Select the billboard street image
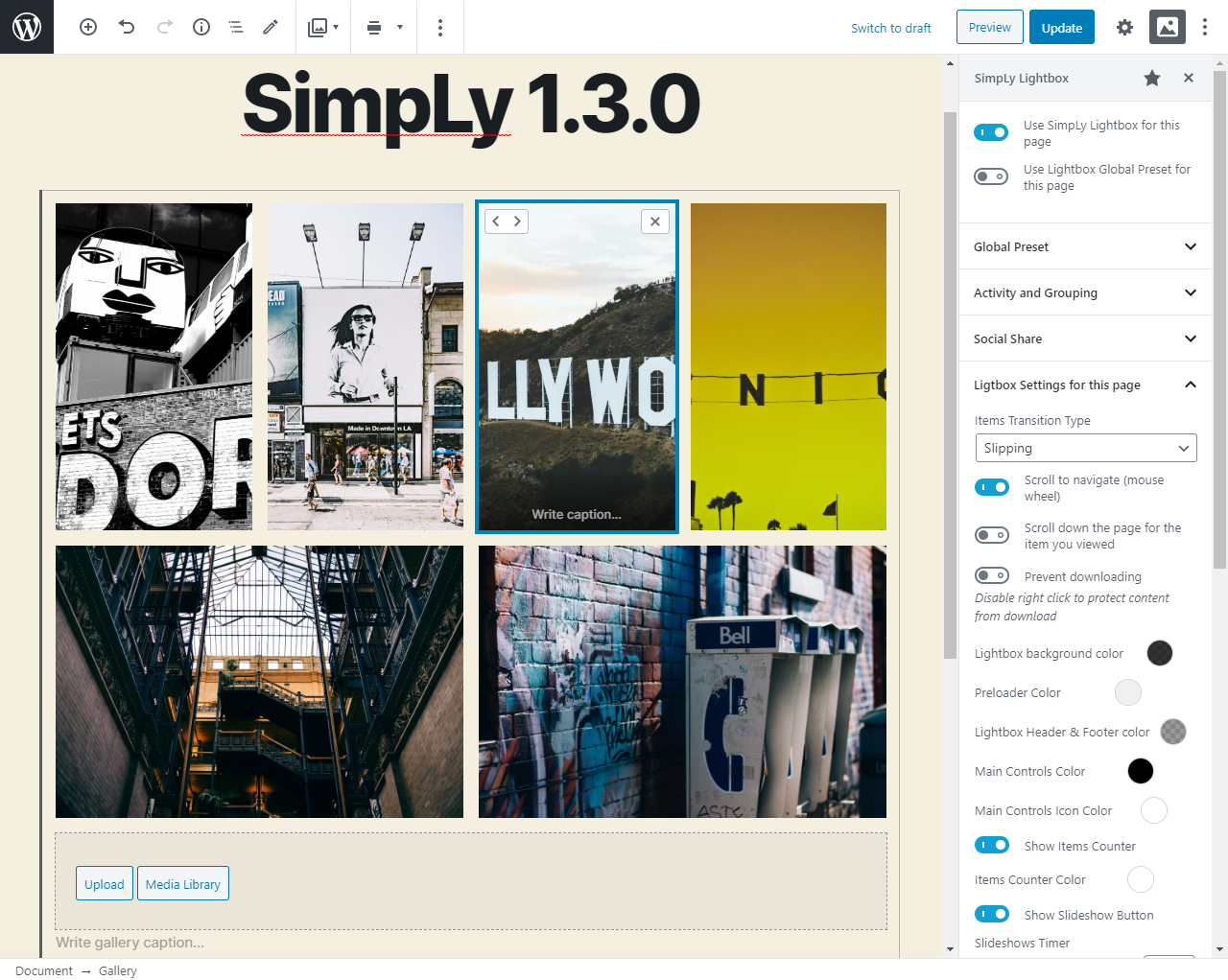 [366, 366]
